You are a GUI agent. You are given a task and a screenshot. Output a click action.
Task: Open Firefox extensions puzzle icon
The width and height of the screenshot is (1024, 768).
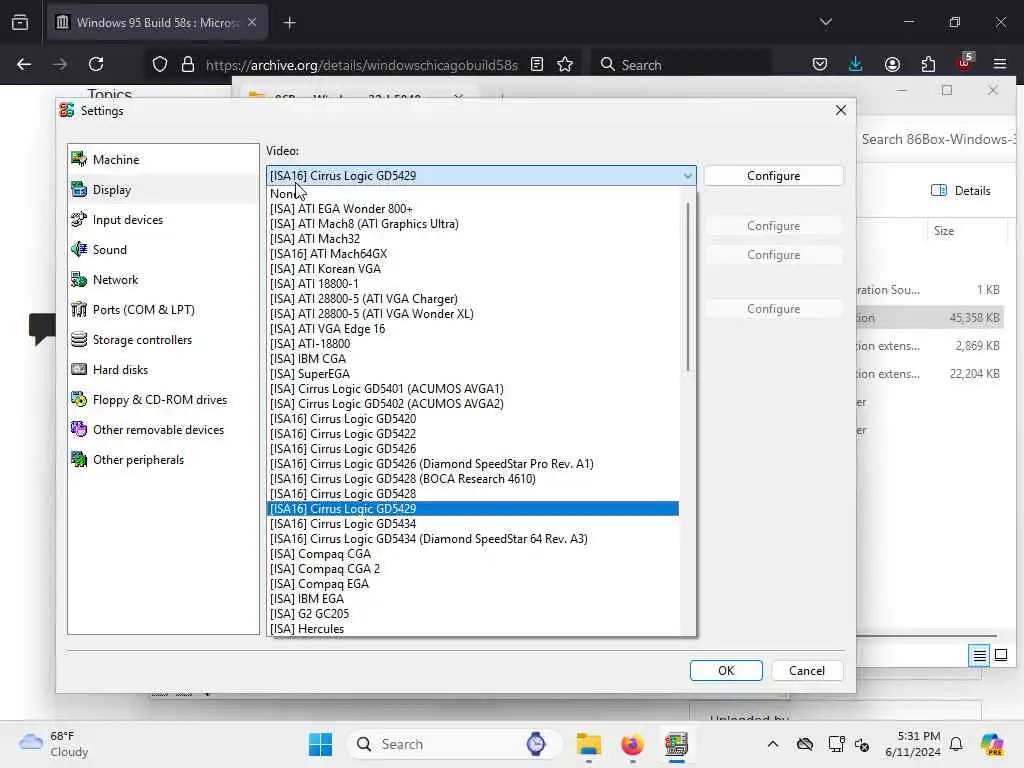tap(928, 64)
